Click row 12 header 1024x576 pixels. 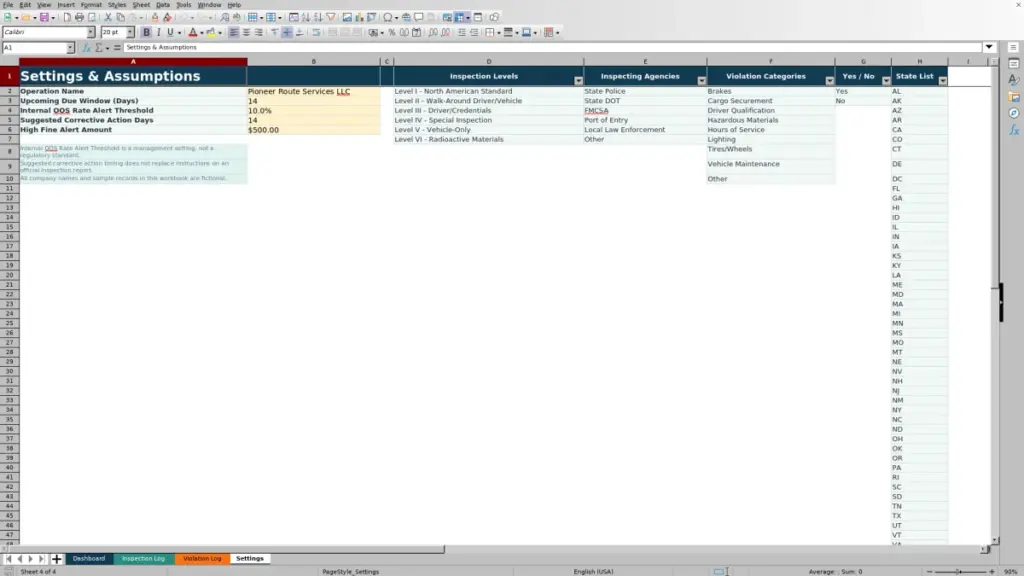tap(10, 198)
